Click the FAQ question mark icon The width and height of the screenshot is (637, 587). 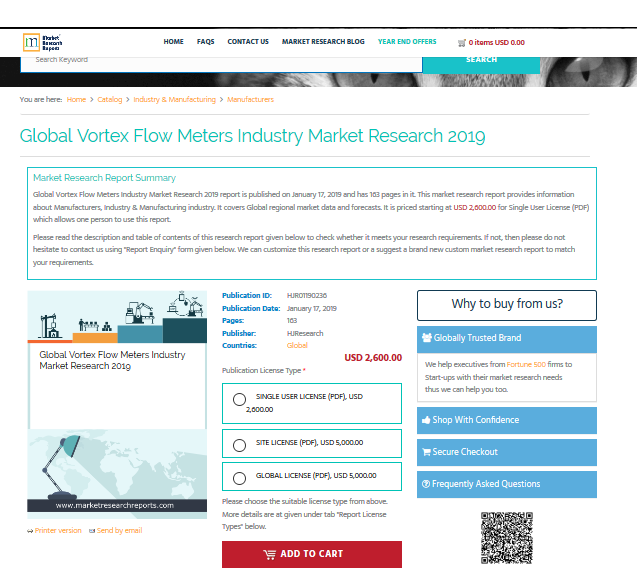tap(426, 484)
